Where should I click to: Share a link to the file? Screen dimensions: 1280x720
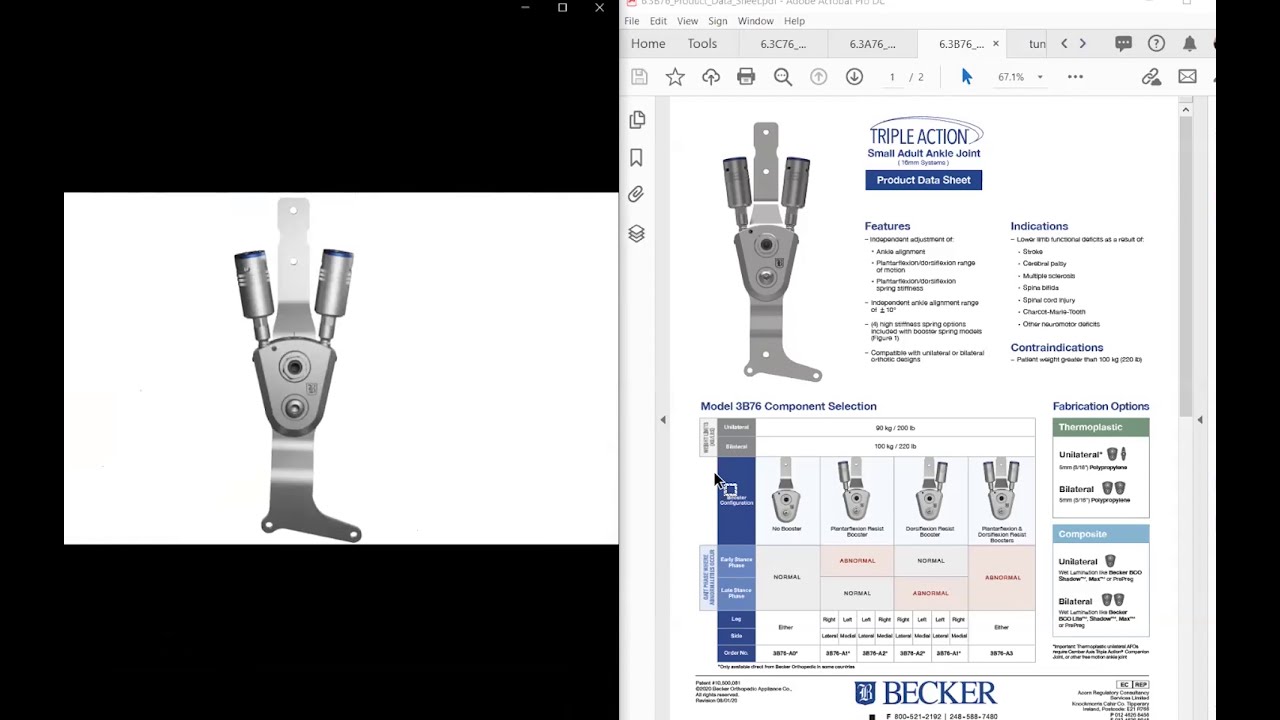tap(1151, 77)
